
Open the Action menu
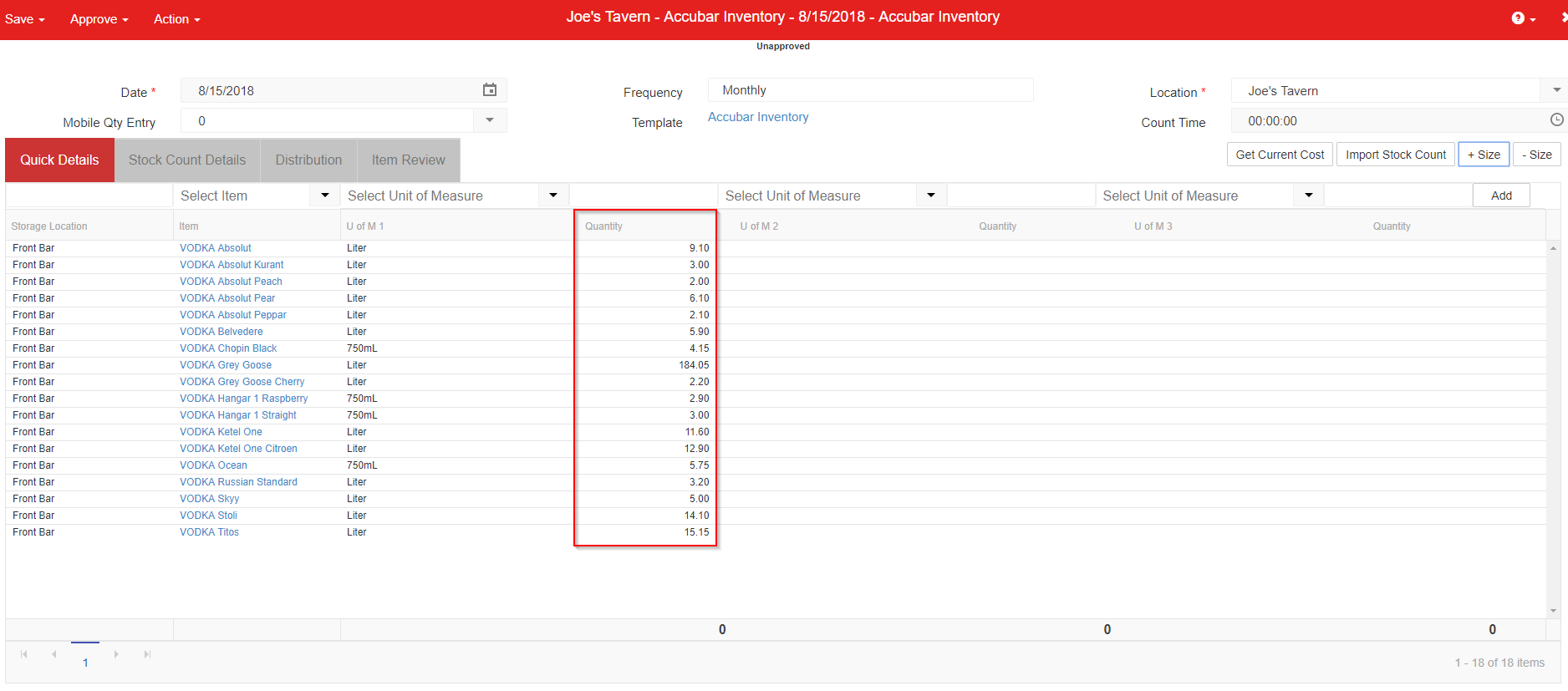pos(177,19)
